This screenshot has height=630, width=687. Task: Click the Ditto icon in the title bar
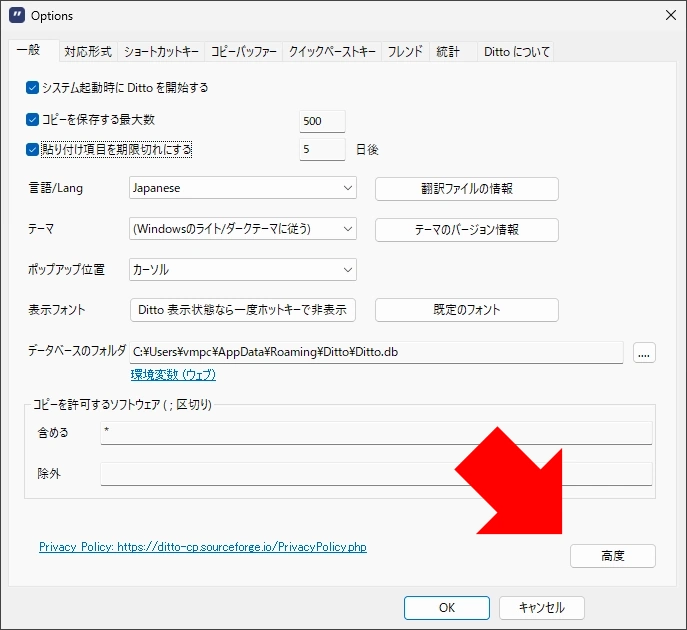[x=17, y=16]
